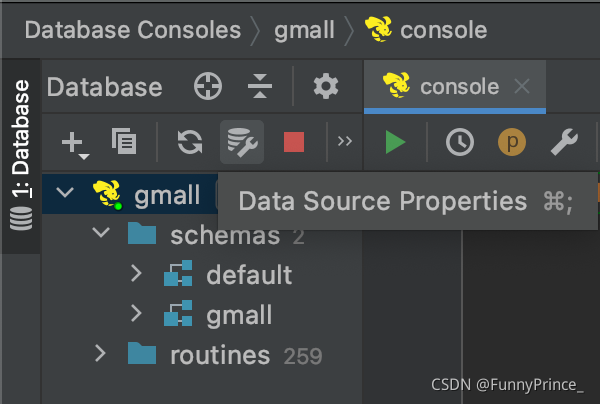Open Data Source Properties wrench icon
600x404 pixels.
[242, 142]
